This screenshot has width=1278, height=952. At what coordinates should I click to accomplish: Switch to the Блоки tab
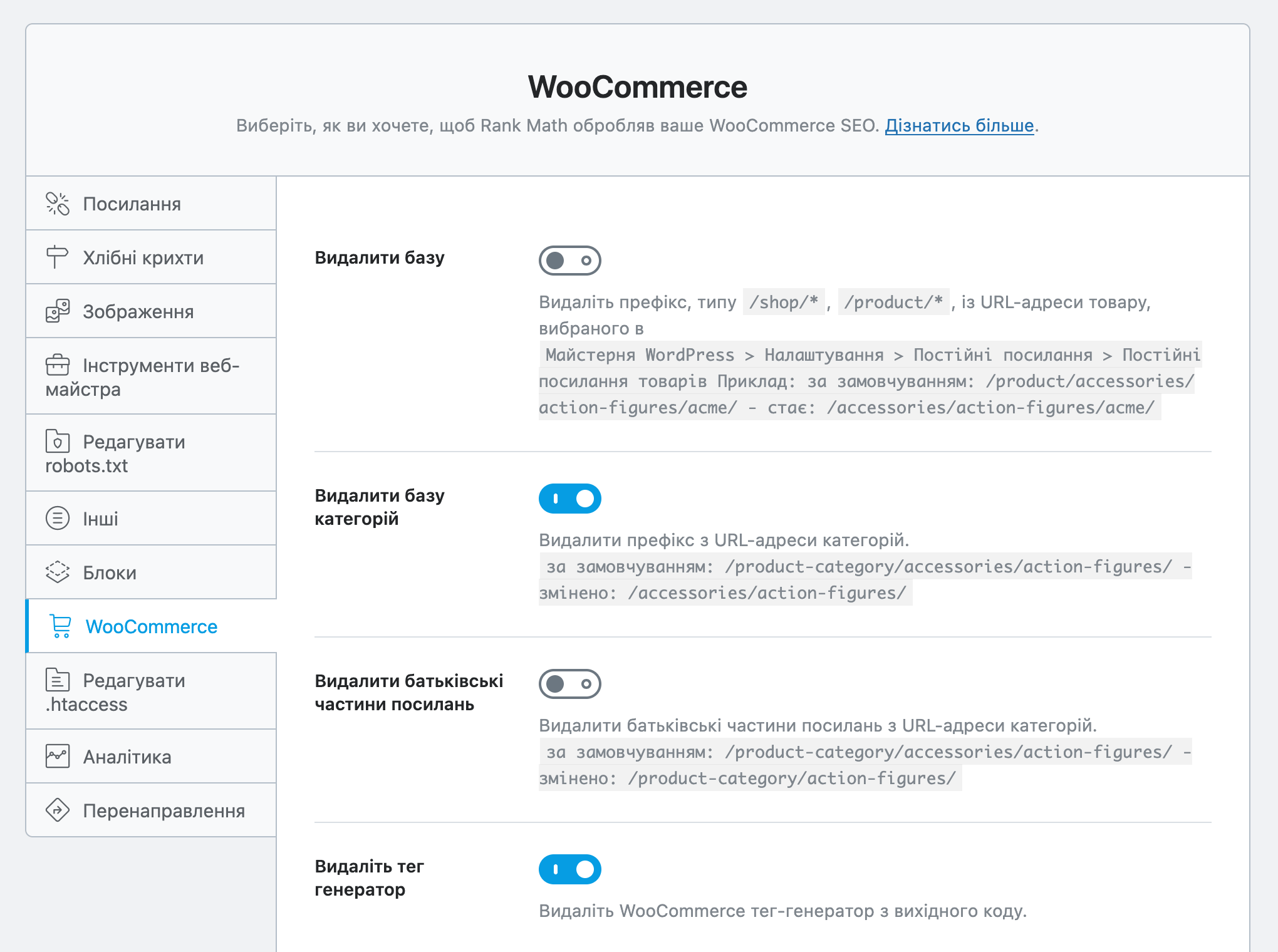[x=151, y=572]
